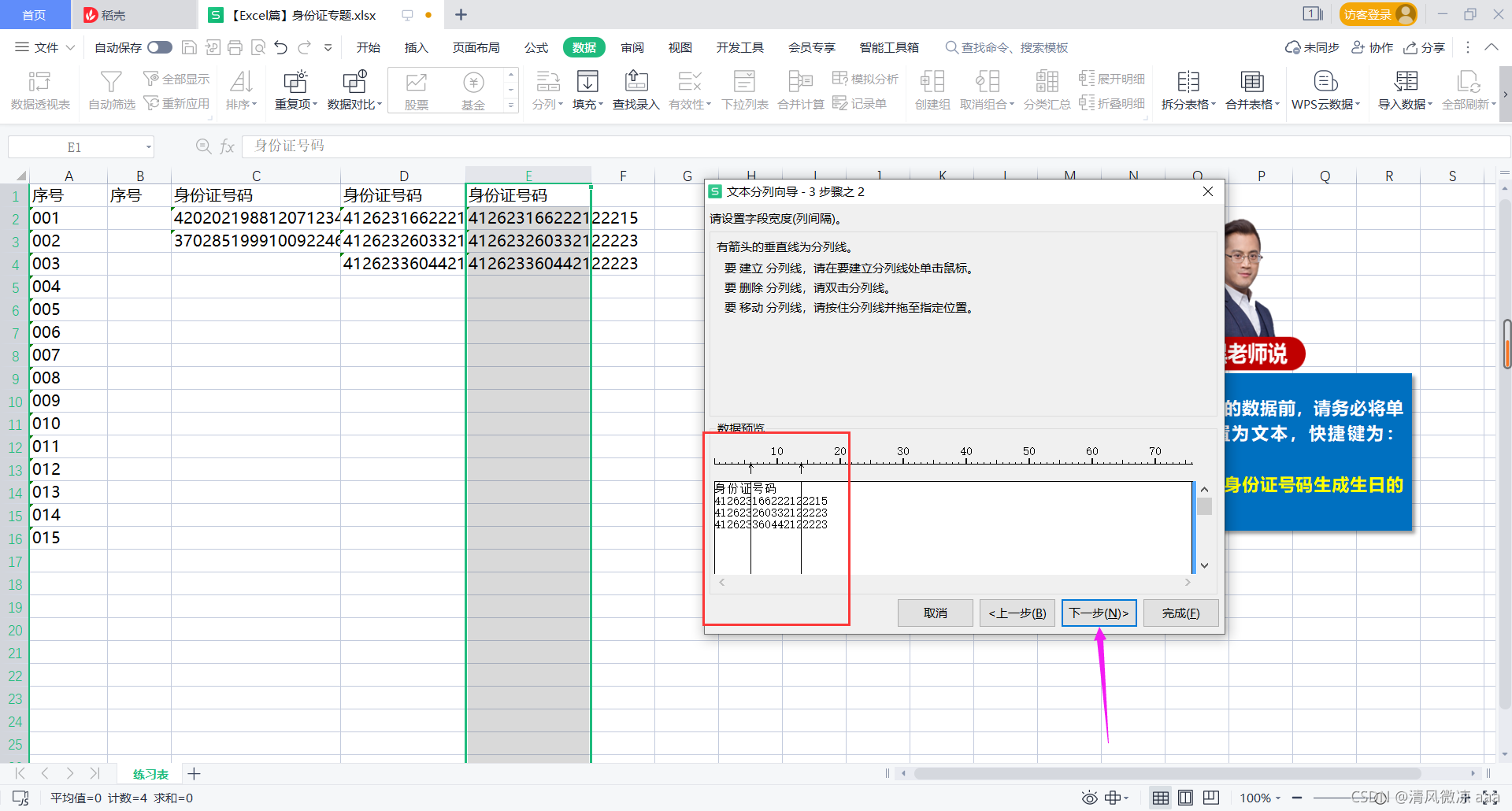The height and width of the screenshot is (811, 1512).
Task: Click the search commands (查找命令) field
Action: (x=1008, y=48)
